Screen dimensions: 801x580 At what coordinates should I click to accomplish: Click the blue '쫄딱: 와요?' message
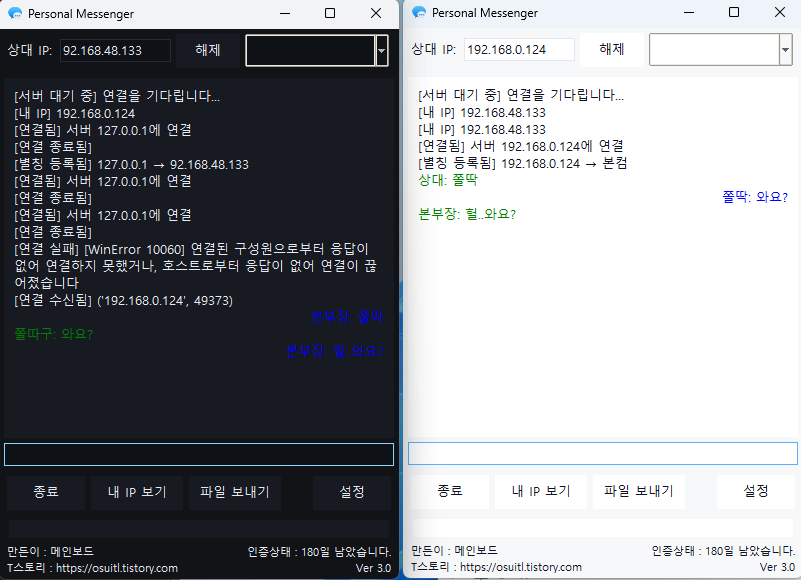coord(755,197)
